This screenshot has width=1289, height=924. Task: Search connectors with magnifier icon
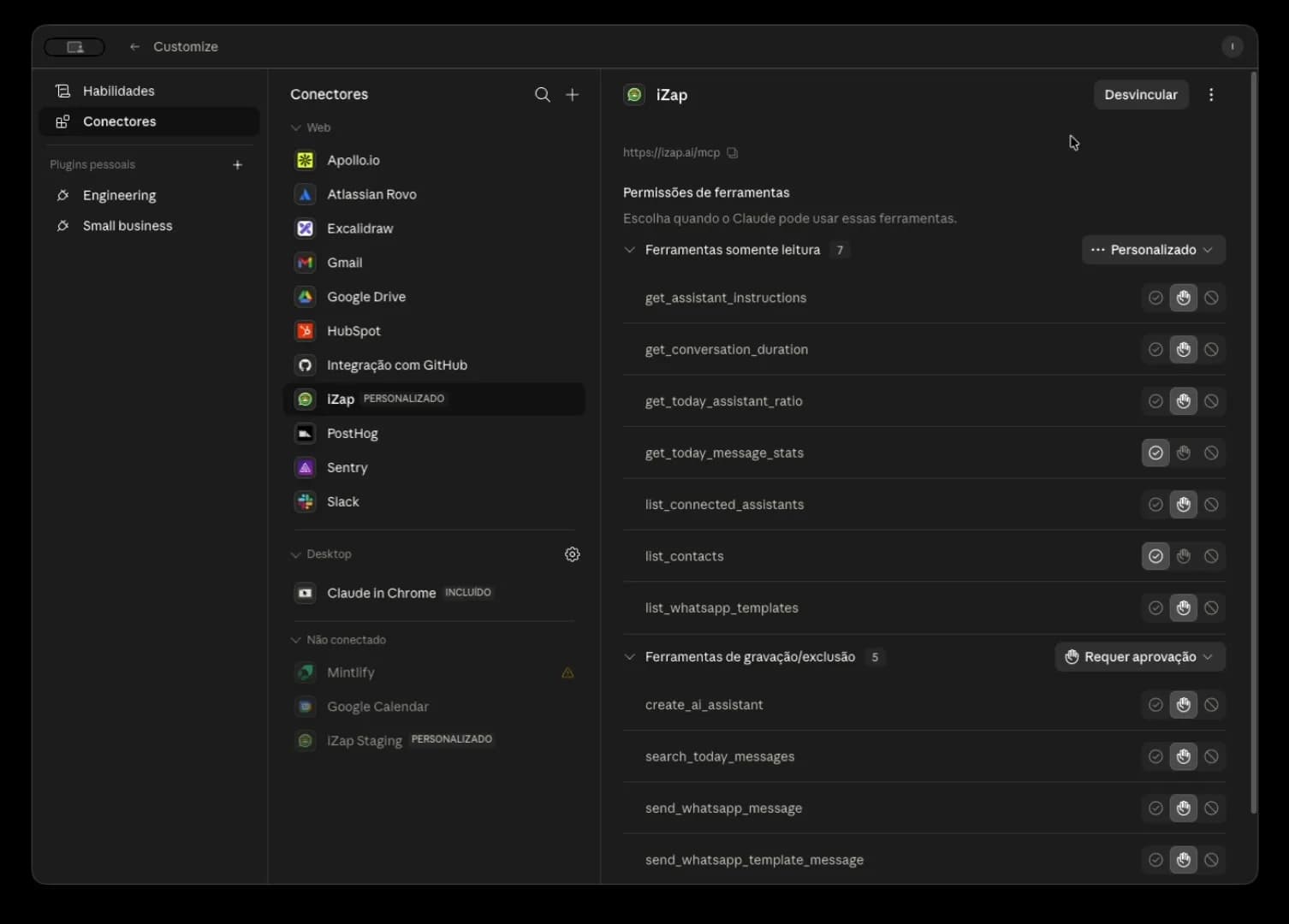coord(543,94)
